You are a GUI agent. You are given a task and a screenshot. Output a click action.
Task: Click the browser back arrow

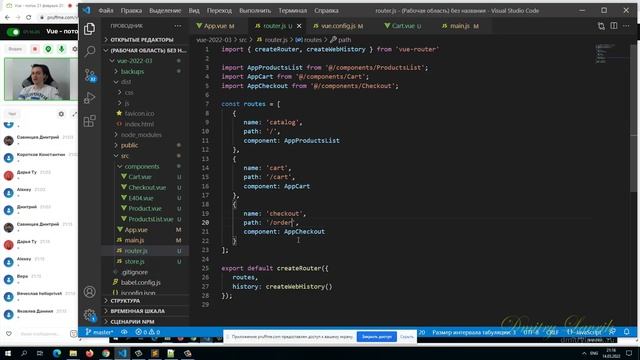pyautogui.click(x=7, y=17)
